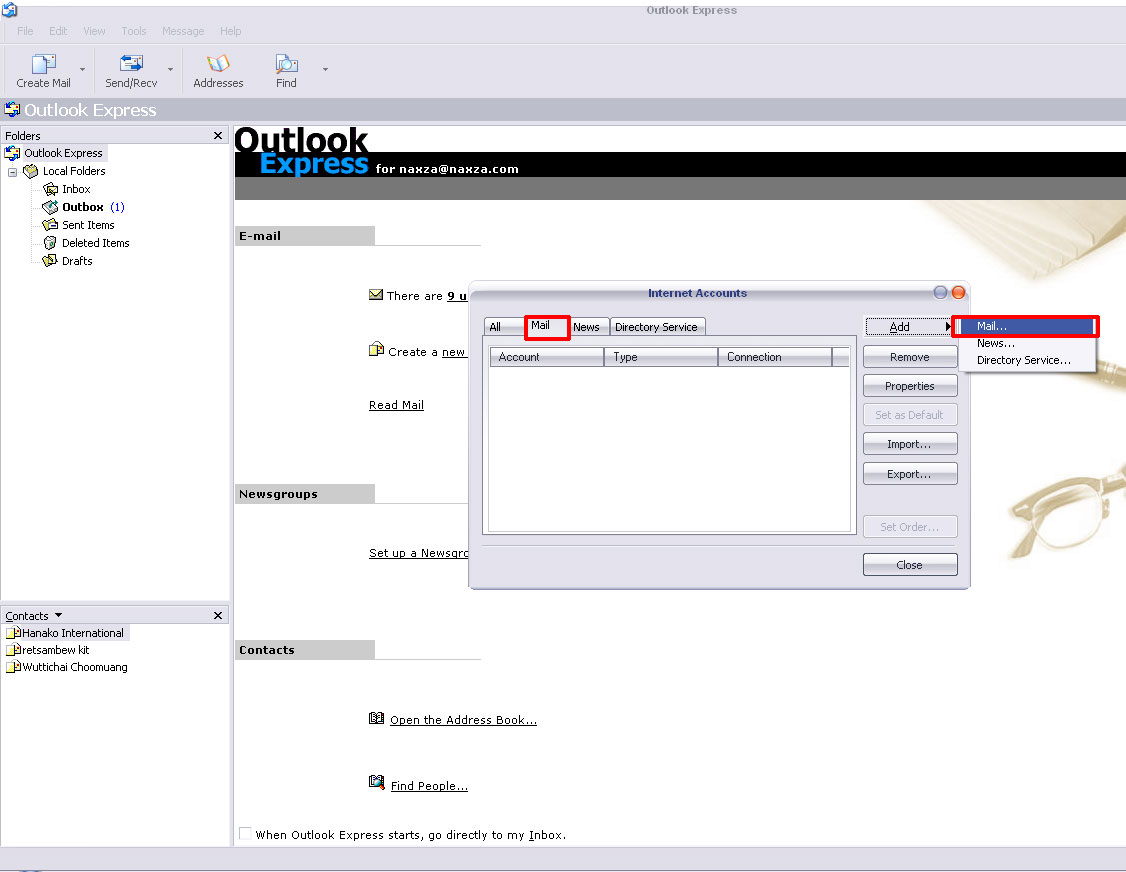This screenshot has height=872, width=1126.
Task: Click the Inbox folder icon
Action: (50, 189)
